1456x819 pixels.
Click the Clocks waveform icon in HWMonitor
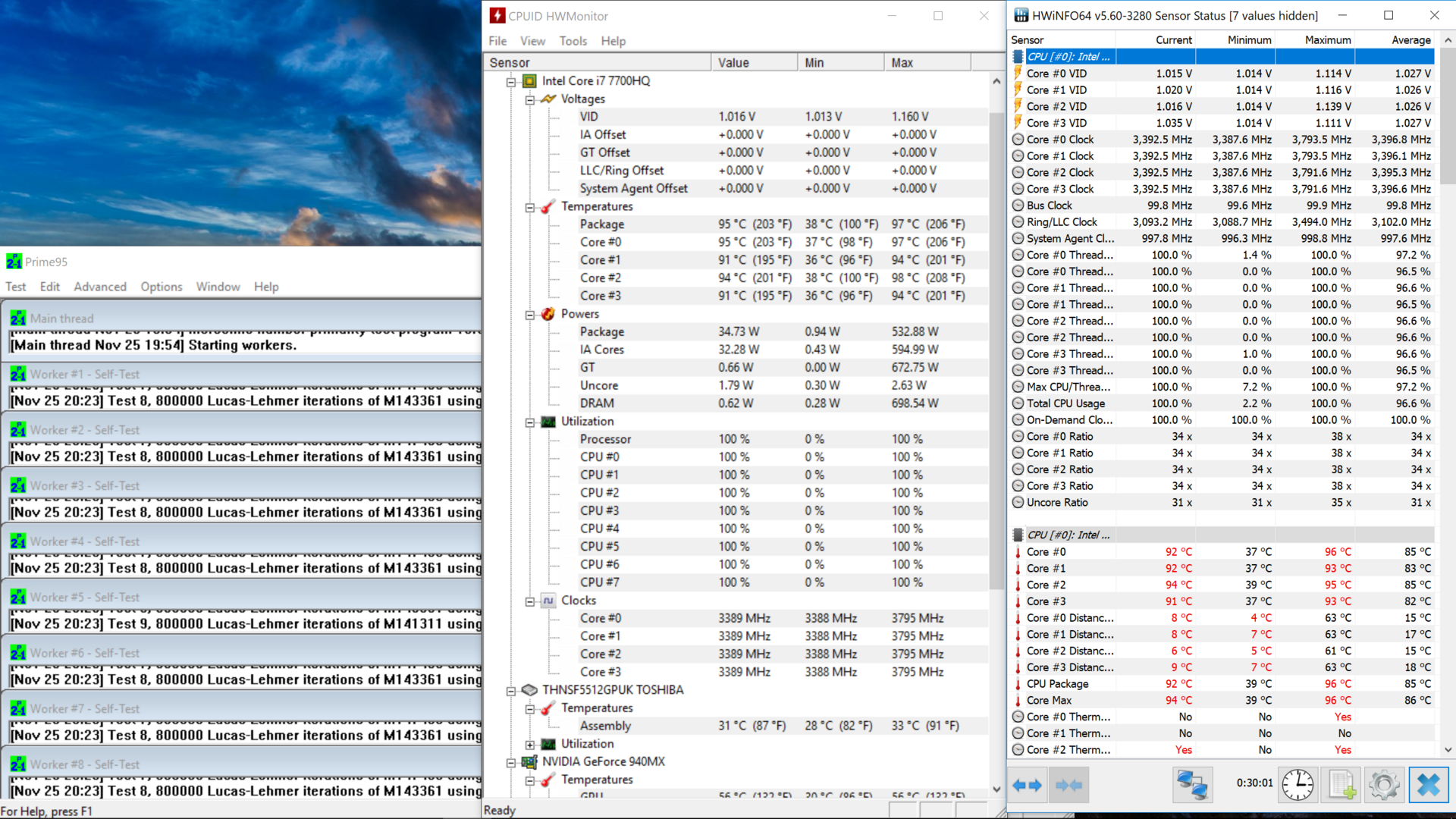tap(548, 601)
